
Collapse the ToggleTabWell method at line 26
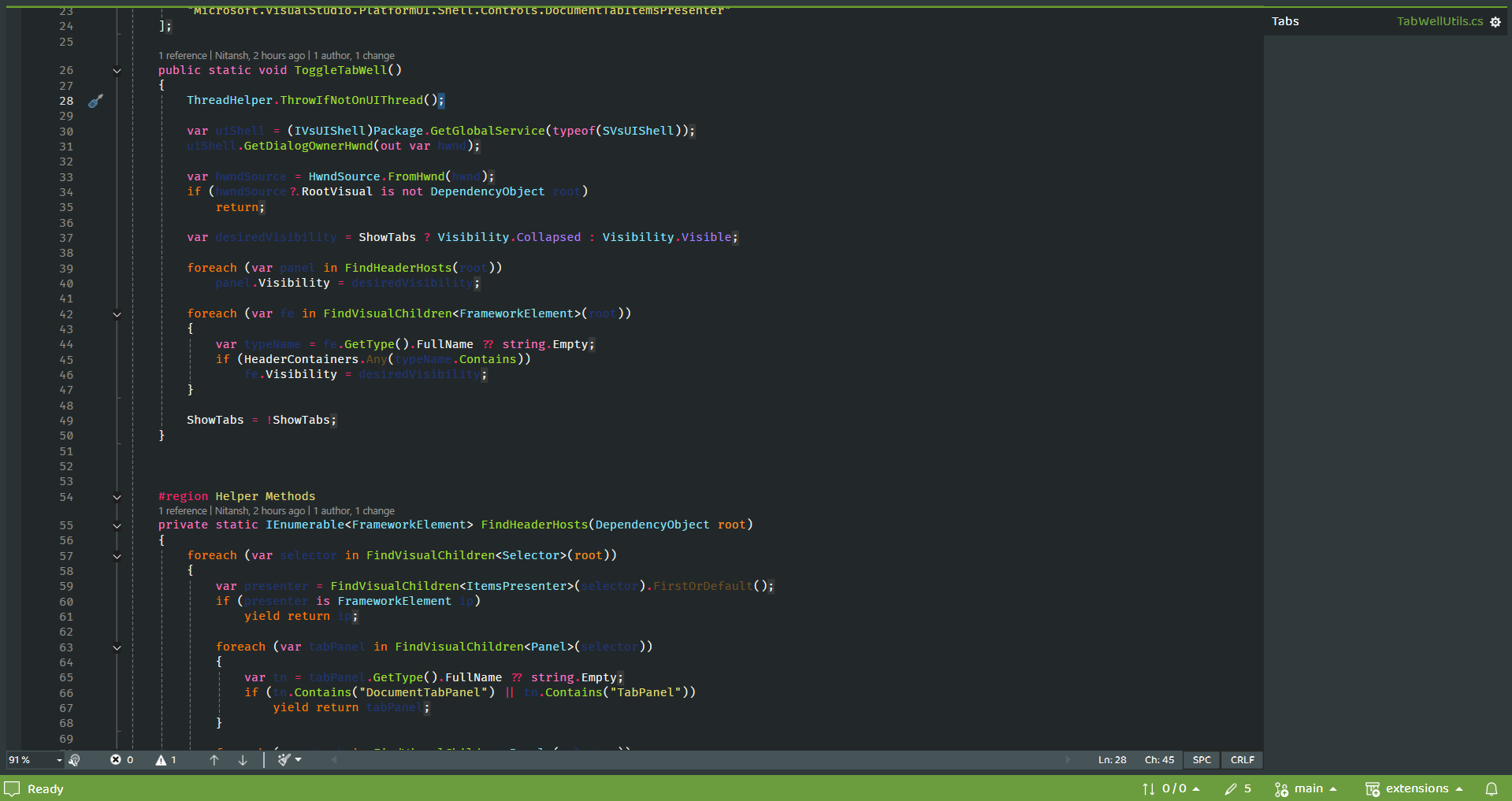coord(117,71)
